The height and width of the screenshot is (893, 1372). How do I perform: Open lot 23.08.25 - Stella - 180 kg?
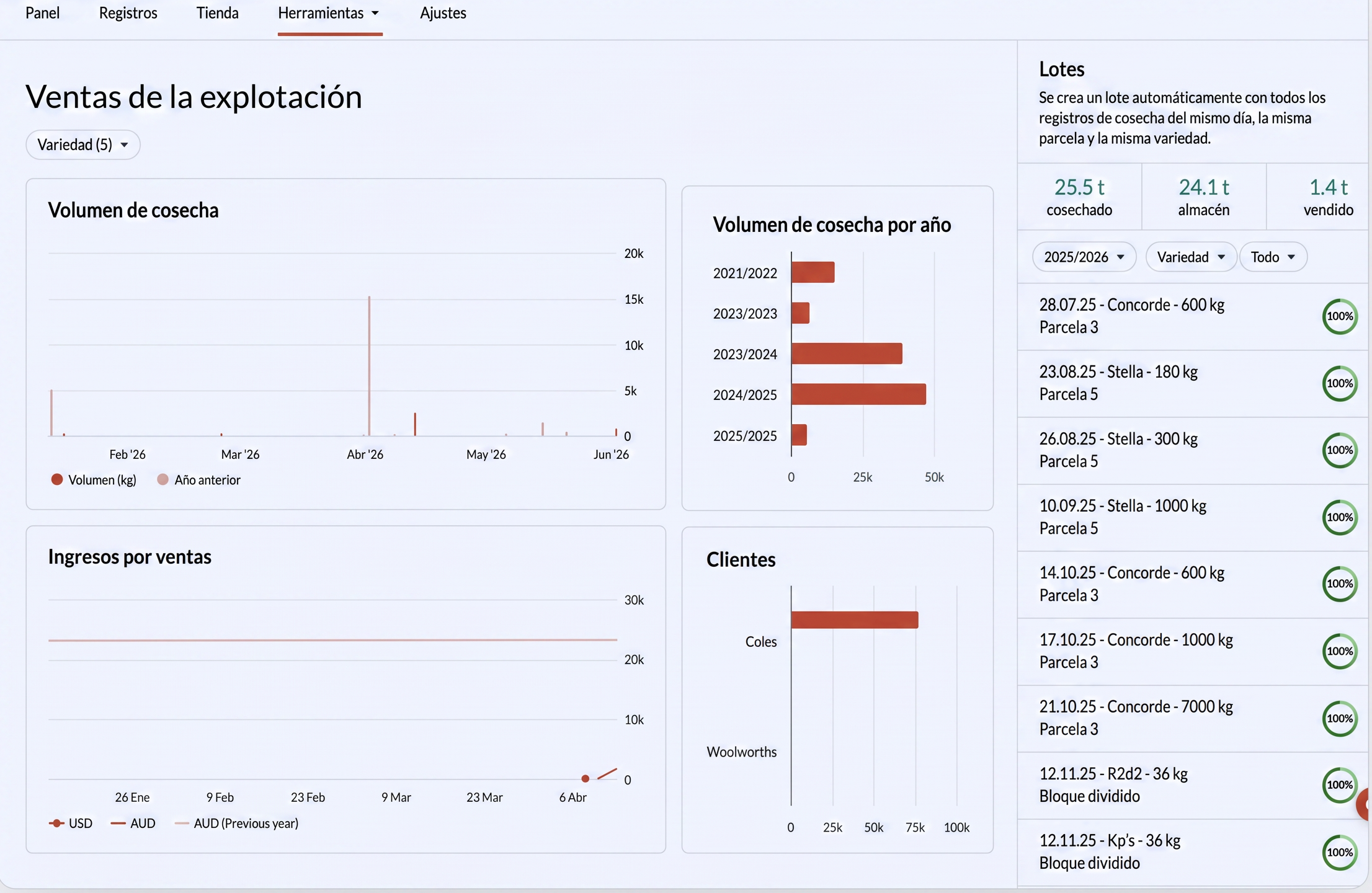pos(1193,383)
